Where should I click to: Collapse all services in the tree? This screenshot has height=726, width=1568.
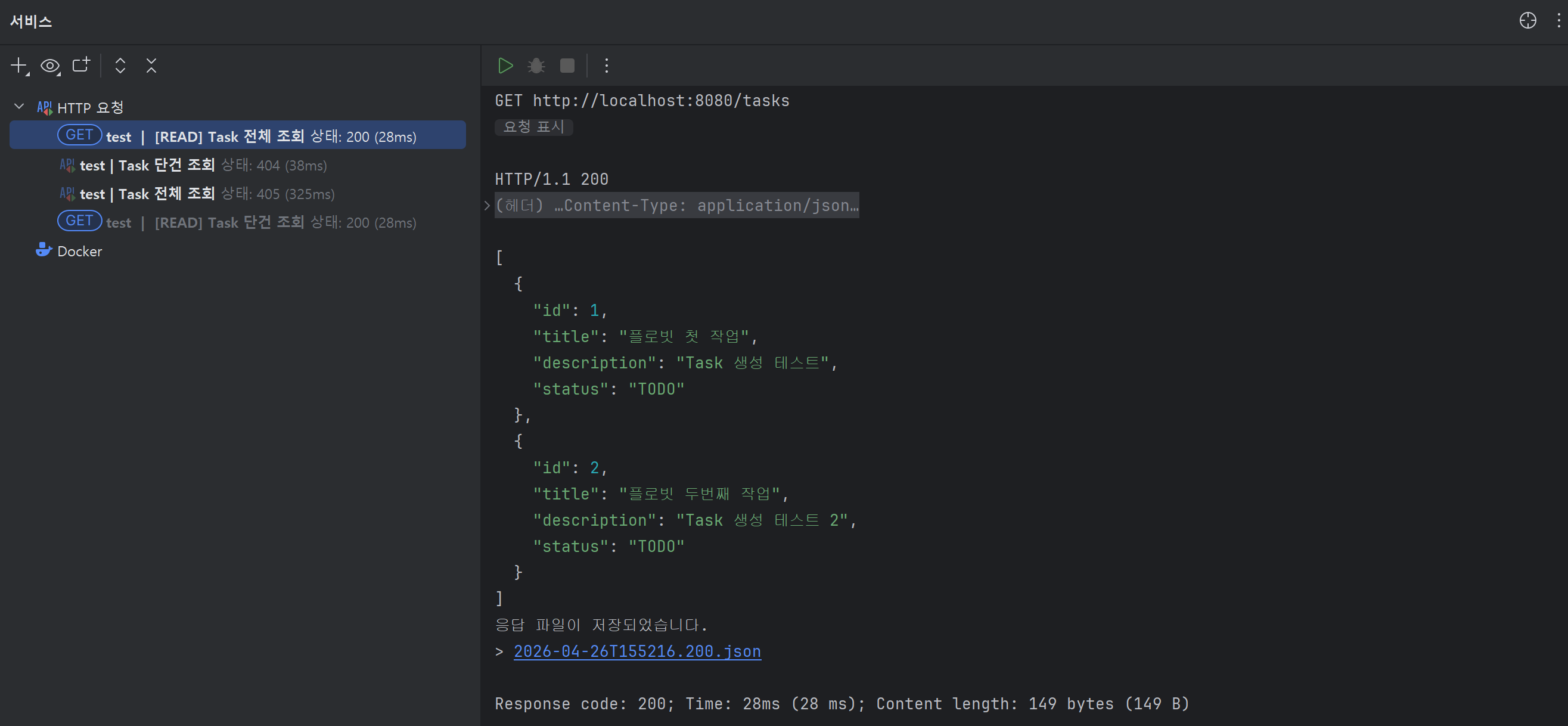[151, 66]
